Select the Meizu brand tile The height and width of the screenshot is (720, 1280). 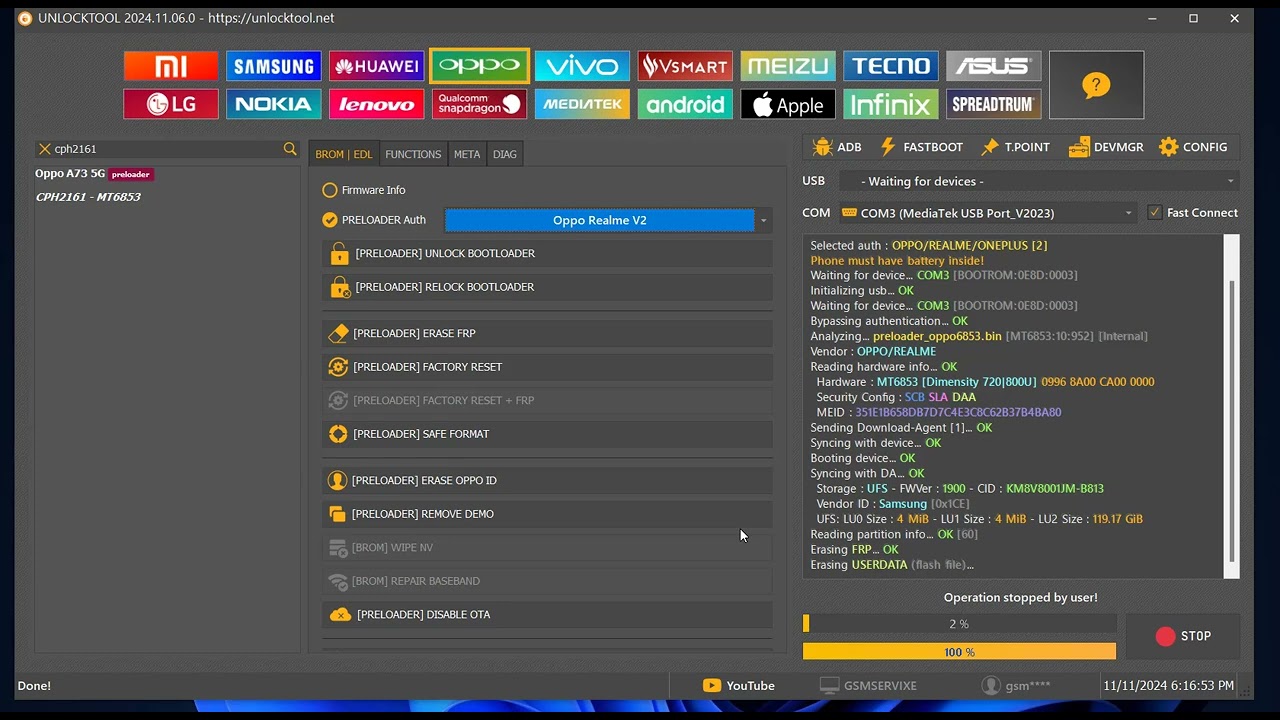point(788,66)
